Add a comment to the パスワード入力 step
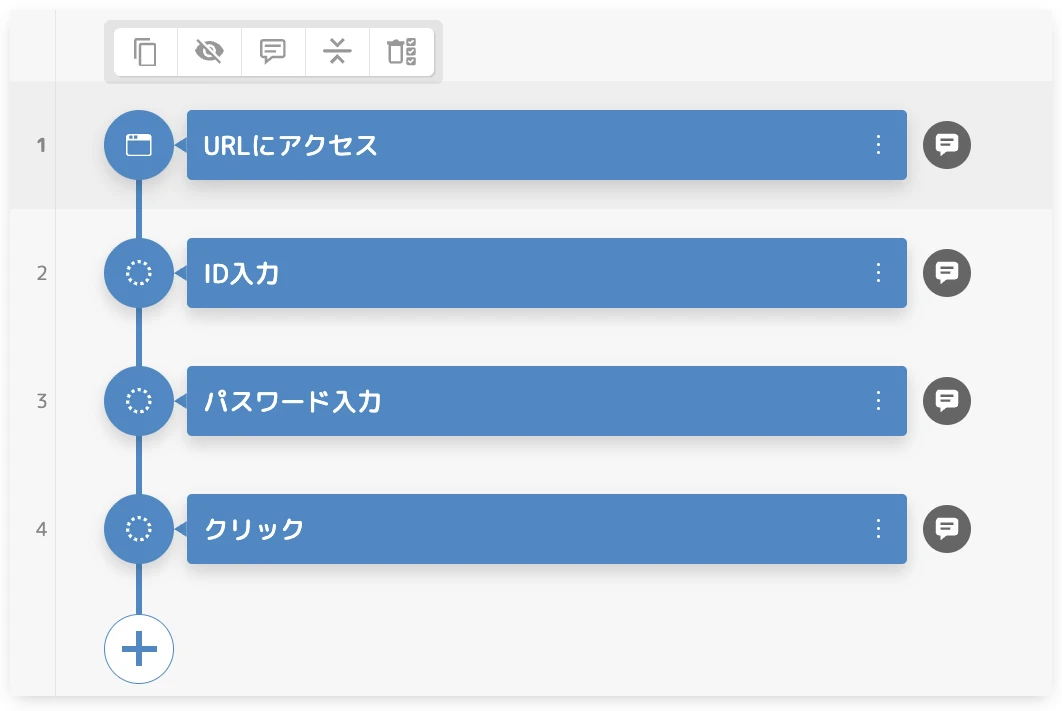The width and height of the screenshot is (1062, 711). click(x=947, y=401)
